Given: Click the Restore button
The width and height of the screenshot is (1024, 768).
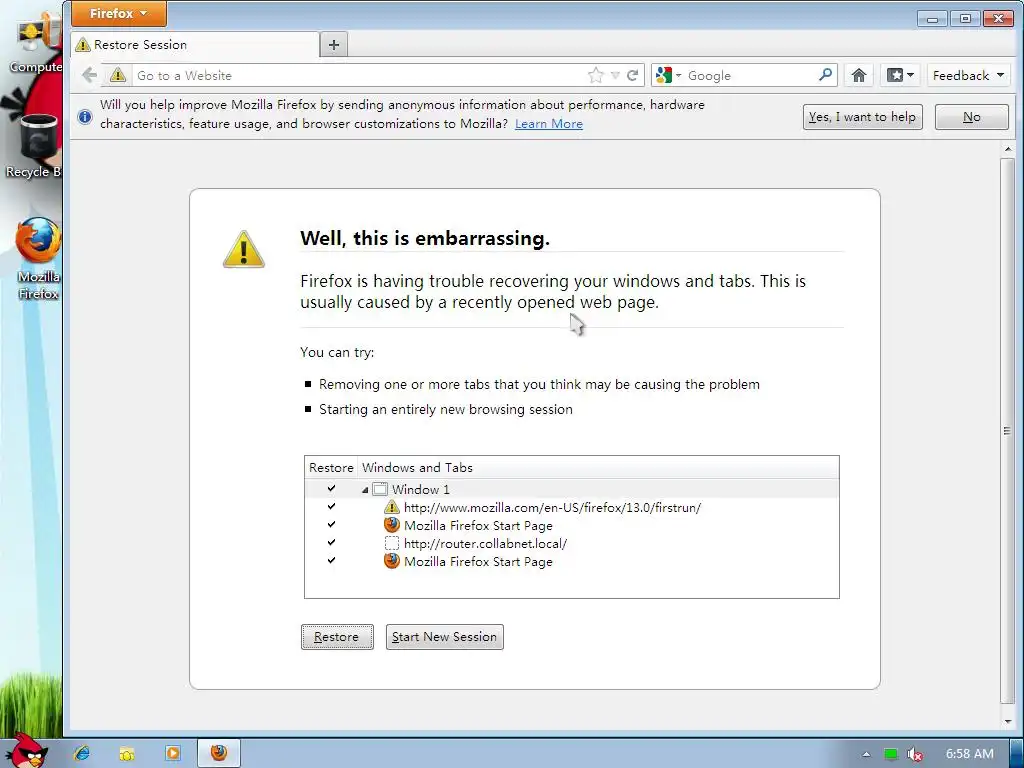Looking at the screenshot, I should click(337, 637).
